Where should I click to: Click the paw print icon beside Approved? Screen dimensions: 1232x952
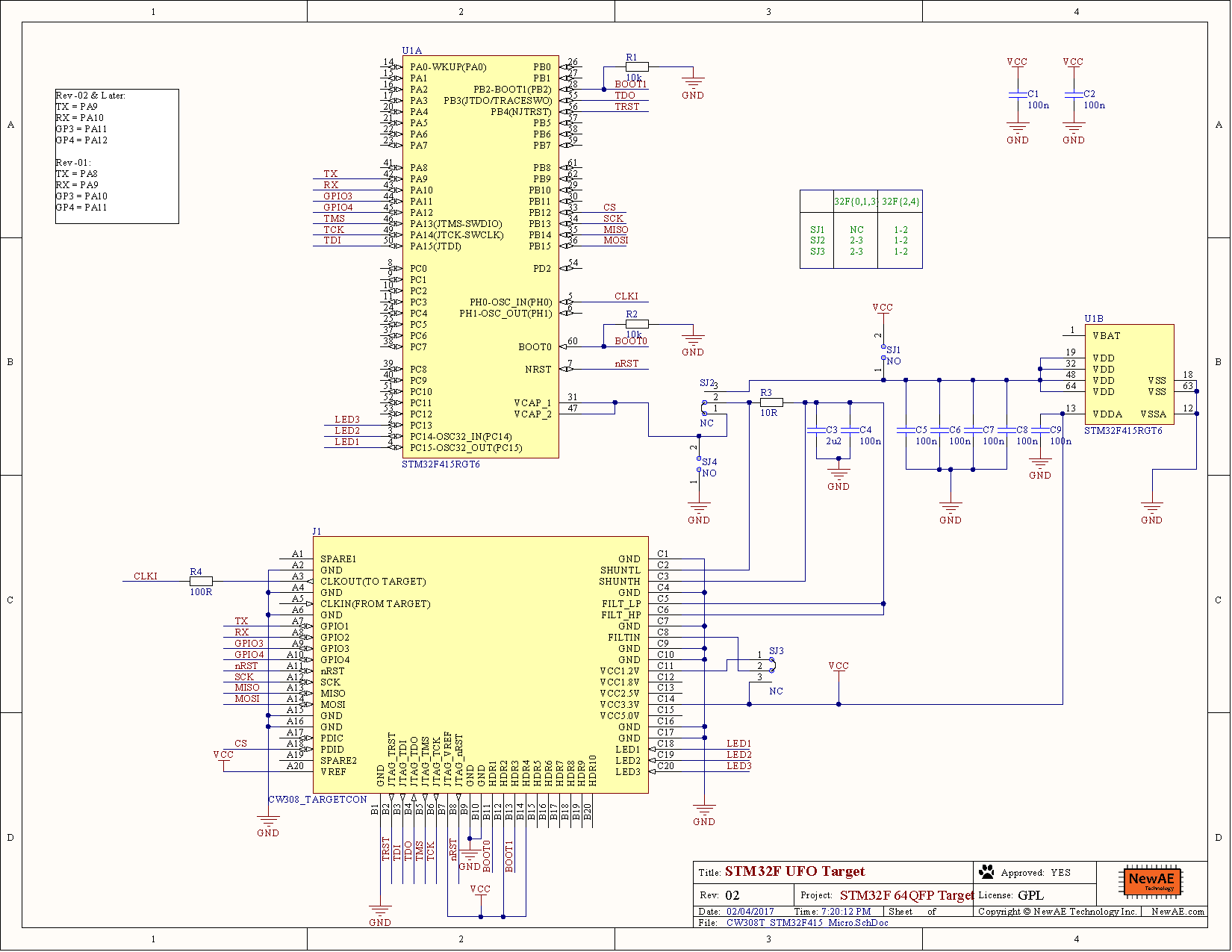pos(987,871)
